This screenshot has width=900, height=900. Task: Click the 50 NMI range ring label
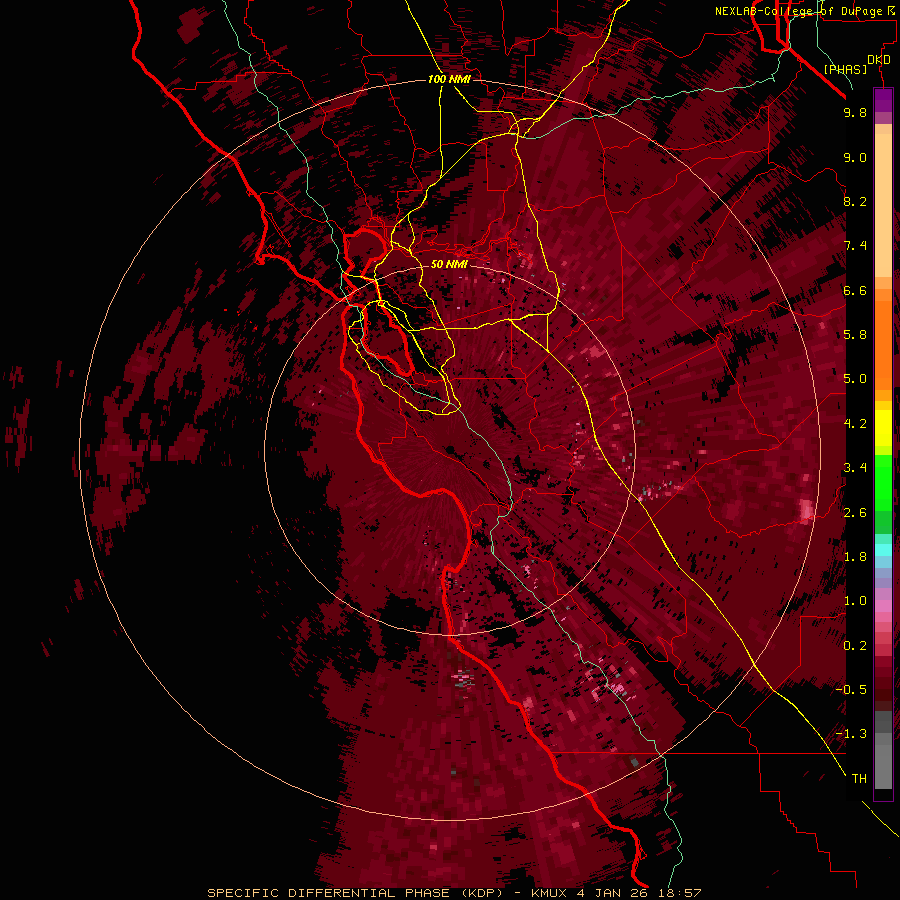point(449,264)
